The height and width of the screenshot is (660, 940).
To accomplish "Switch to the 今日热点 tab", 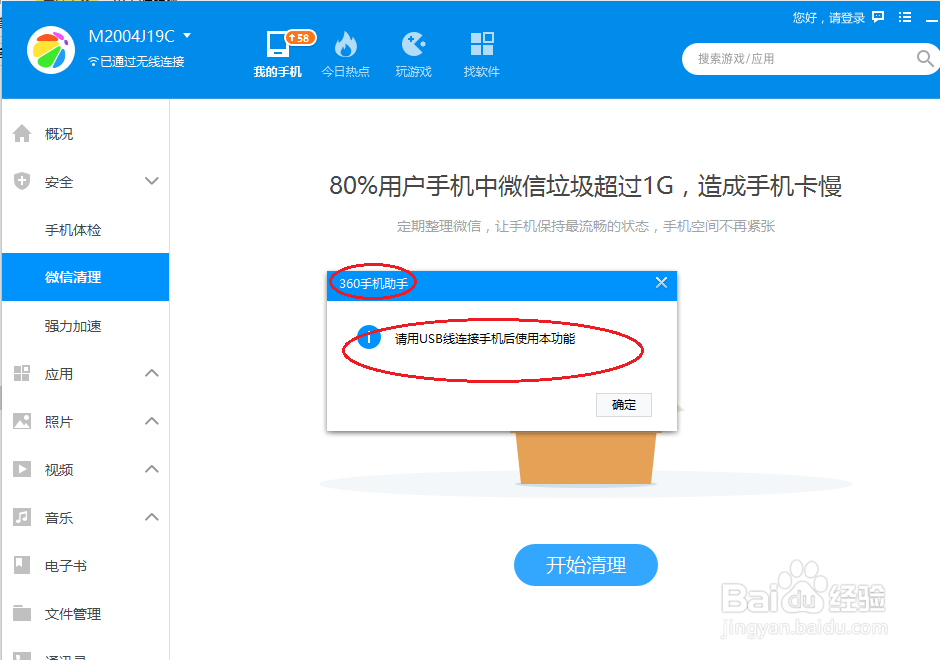I will point(345,55).
